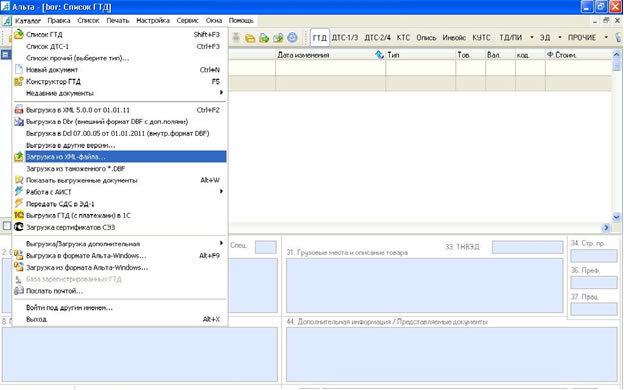
Task: Click the Новый документ page icon
Action: click(19, 69)
